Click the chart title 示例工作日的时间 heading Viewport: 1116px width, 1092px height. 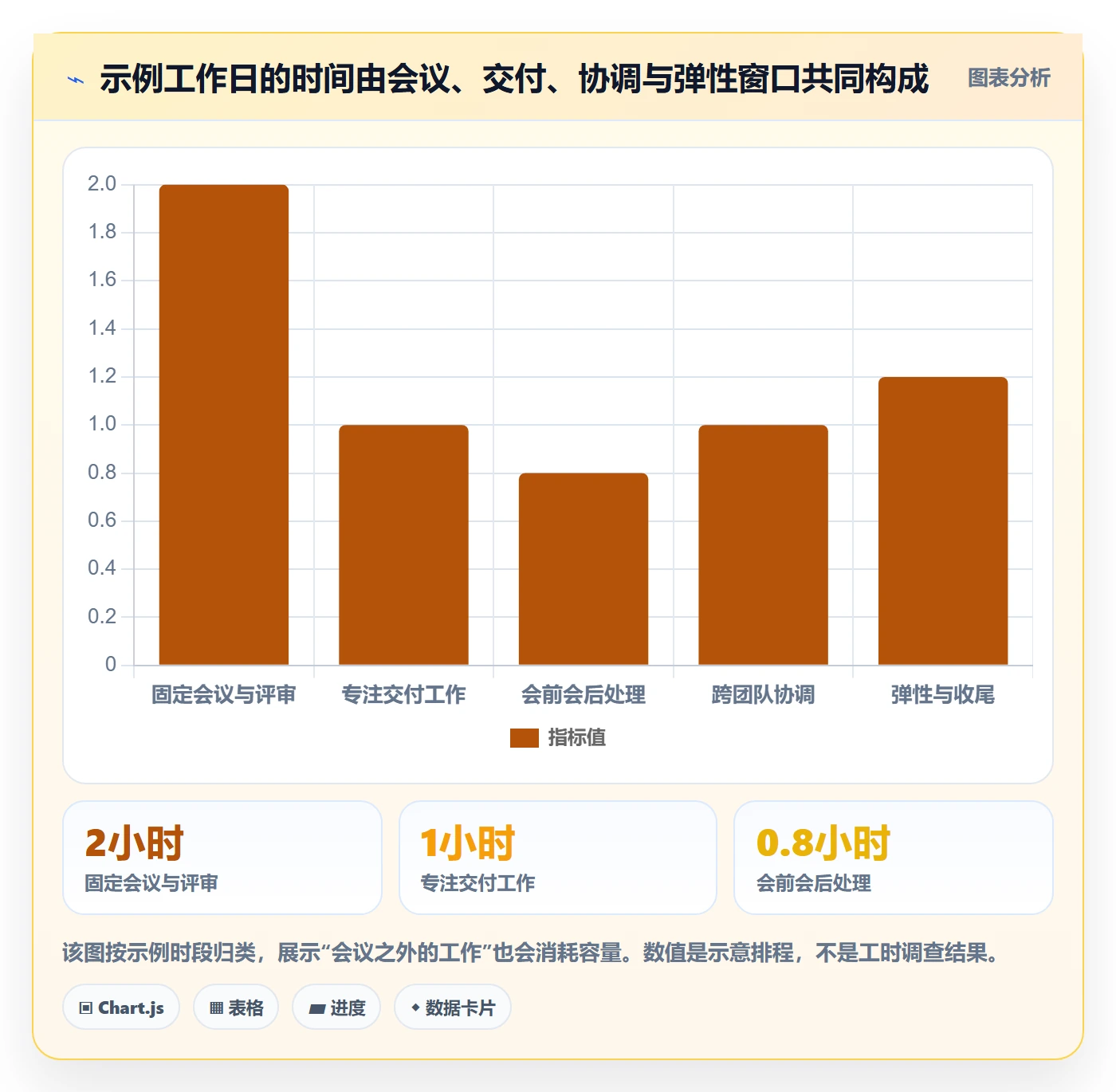click(514, 79)
